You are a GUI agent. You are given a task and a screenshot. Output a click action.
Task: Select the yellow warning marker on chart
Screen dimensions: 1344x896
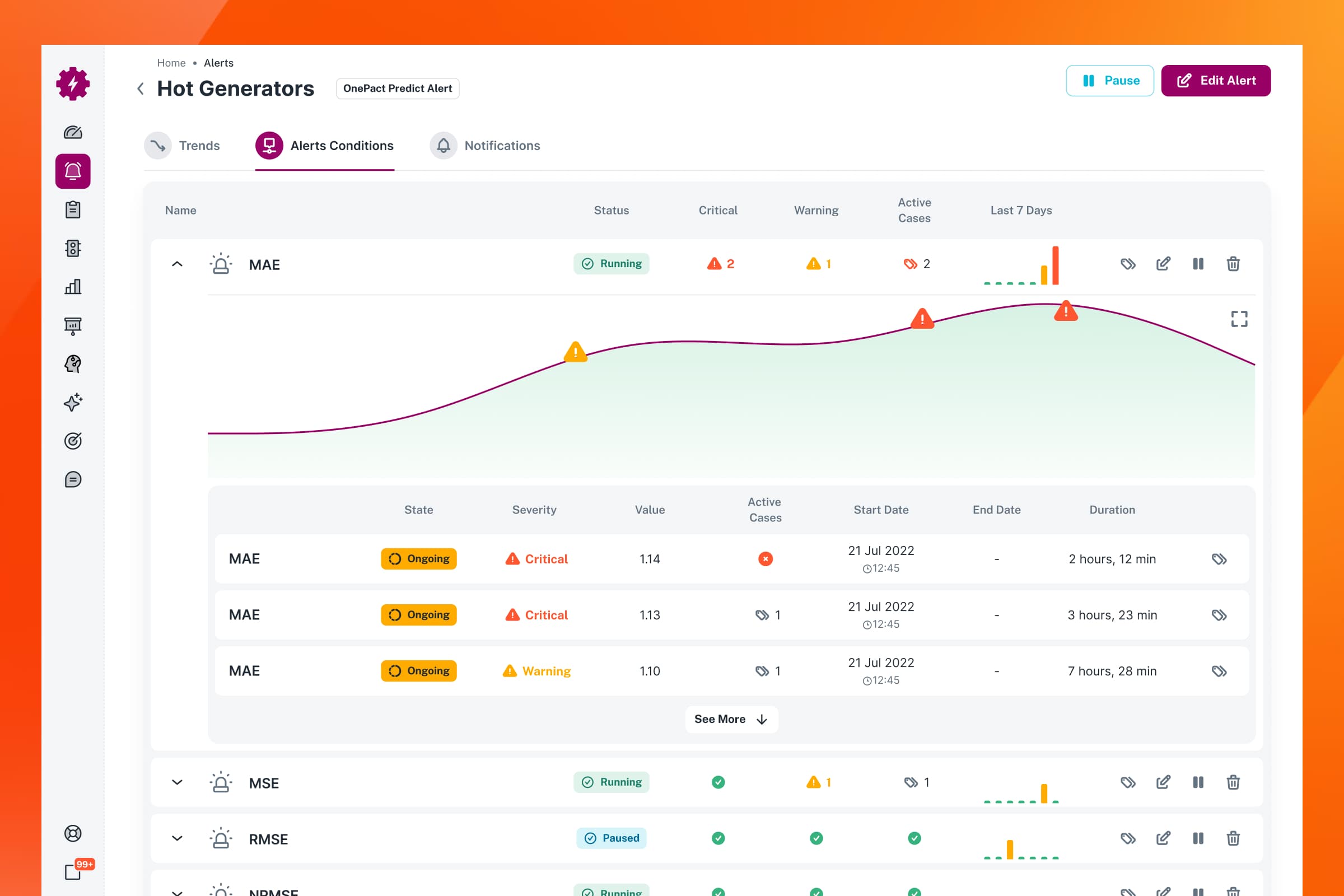576,352
